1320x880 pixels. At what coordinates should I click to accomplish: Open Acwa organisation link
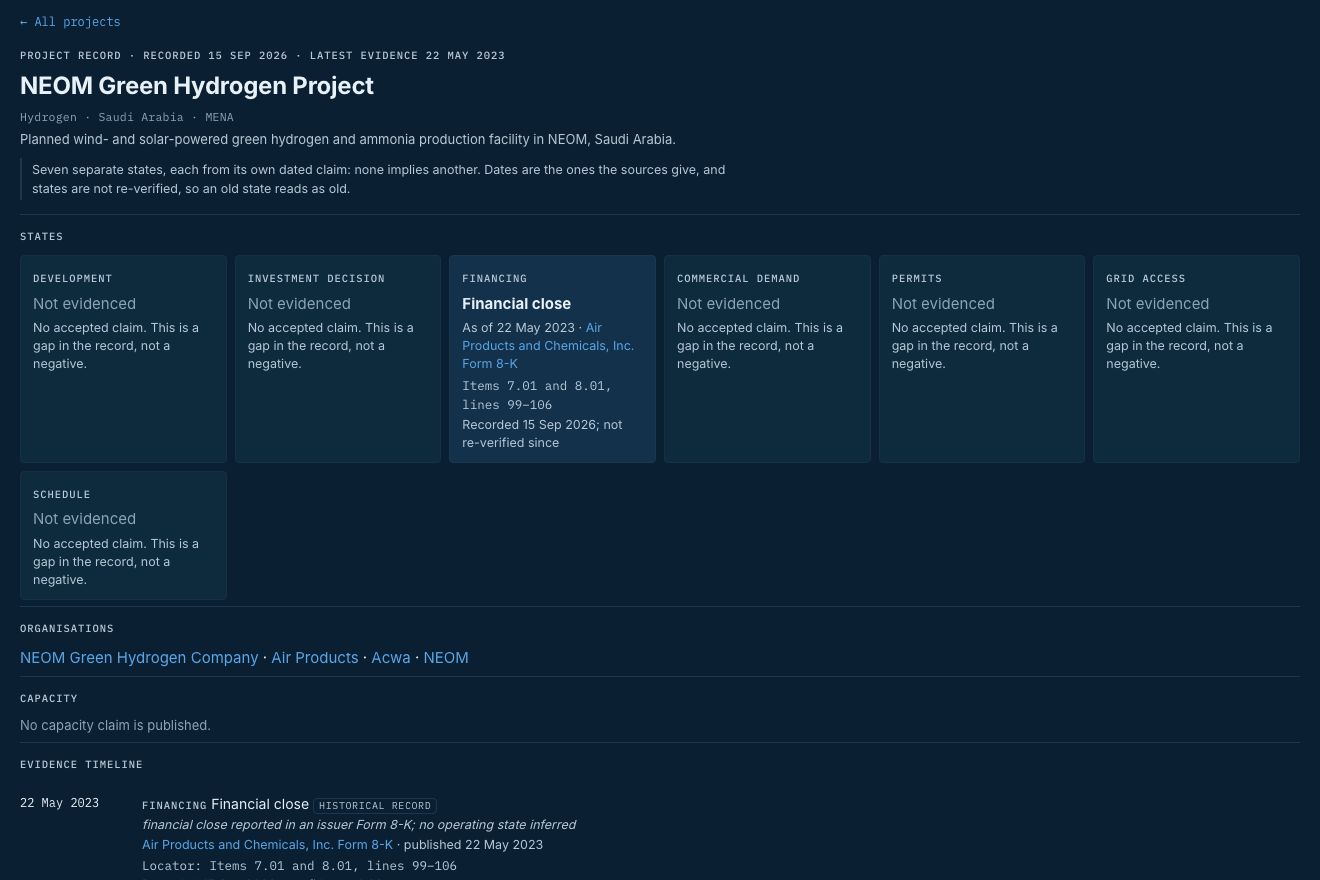[390, 658]
